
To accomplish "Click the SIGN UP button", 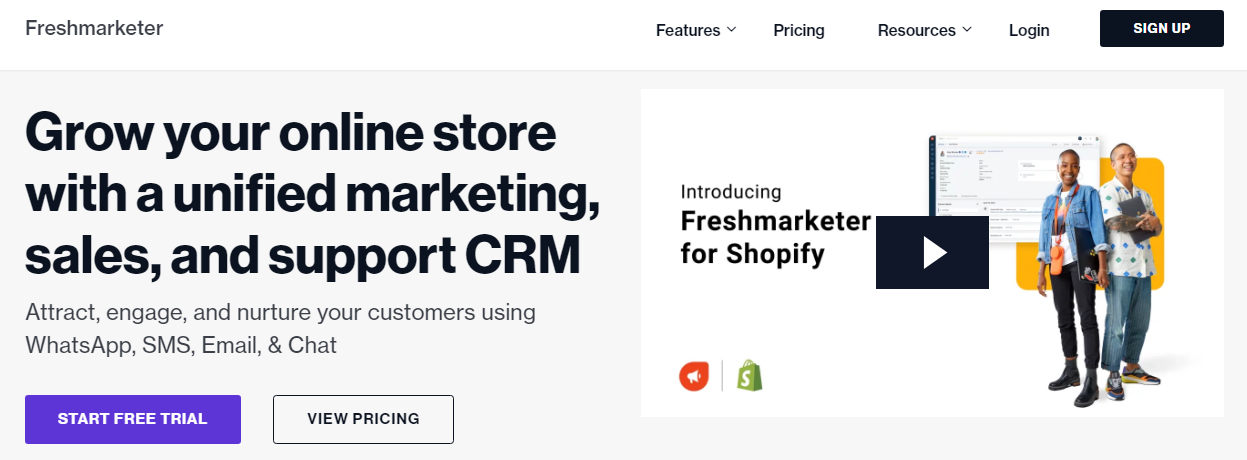I will (x=1162, y=28).
